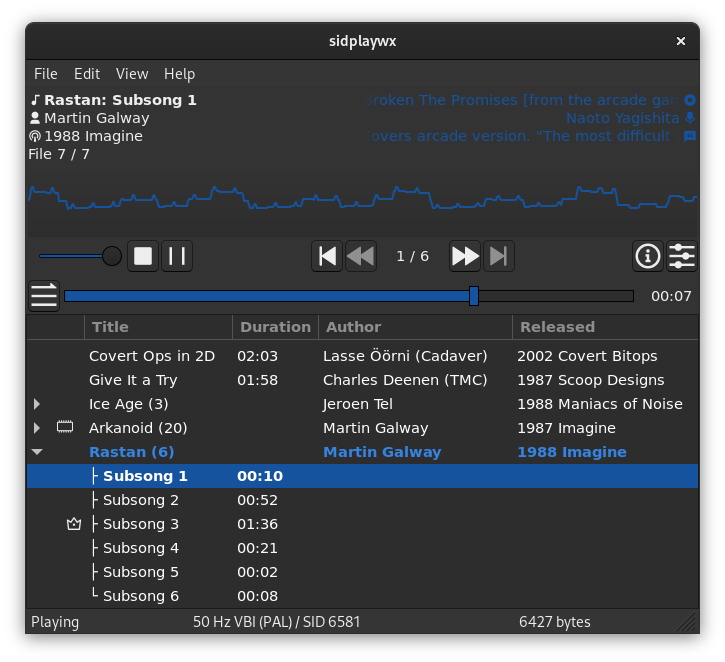Click the song position seek bar handle

[473, 296]
